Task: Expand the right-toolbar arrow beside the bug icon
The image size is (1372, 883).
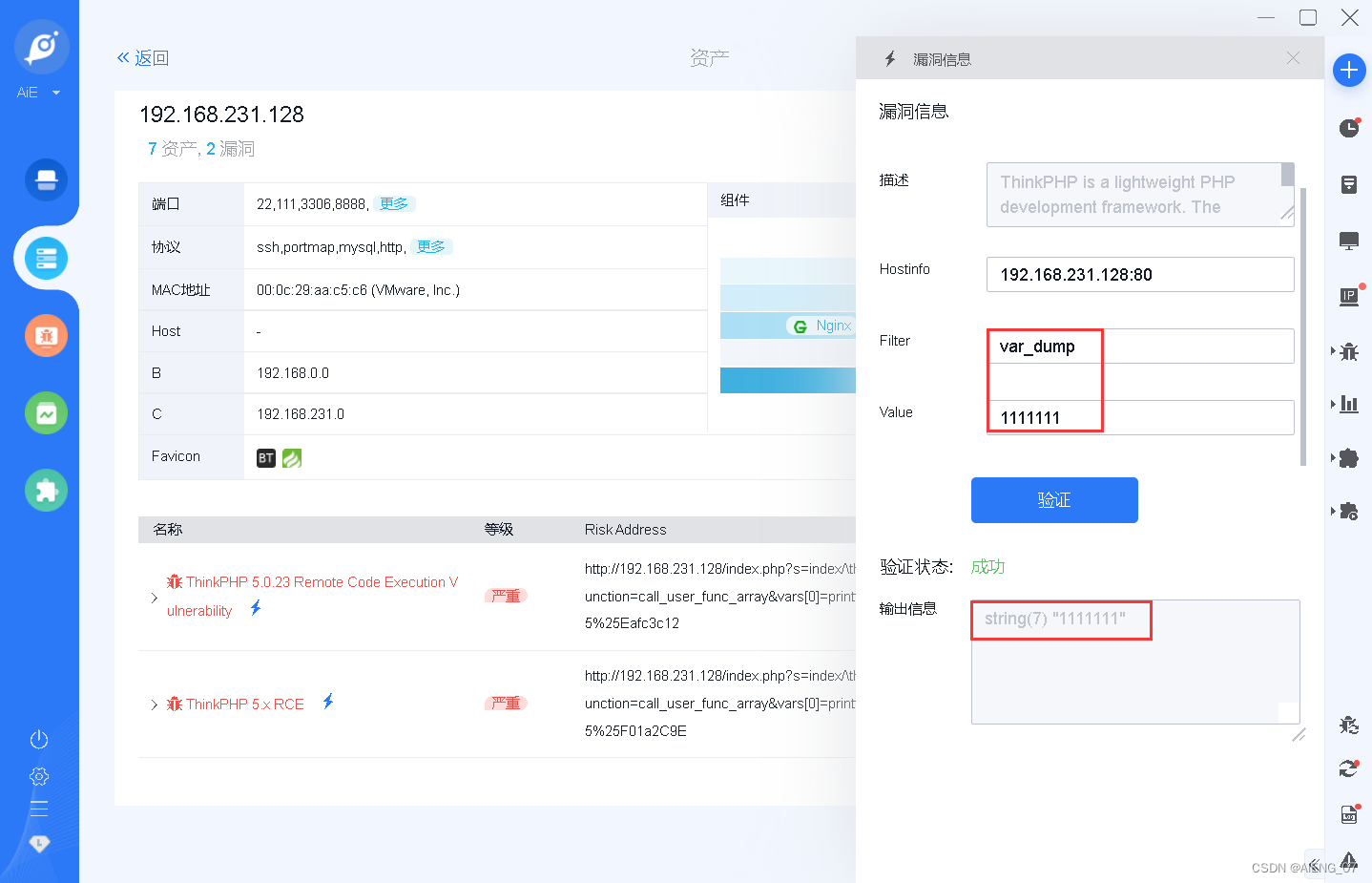Action: pos(1333,351)
